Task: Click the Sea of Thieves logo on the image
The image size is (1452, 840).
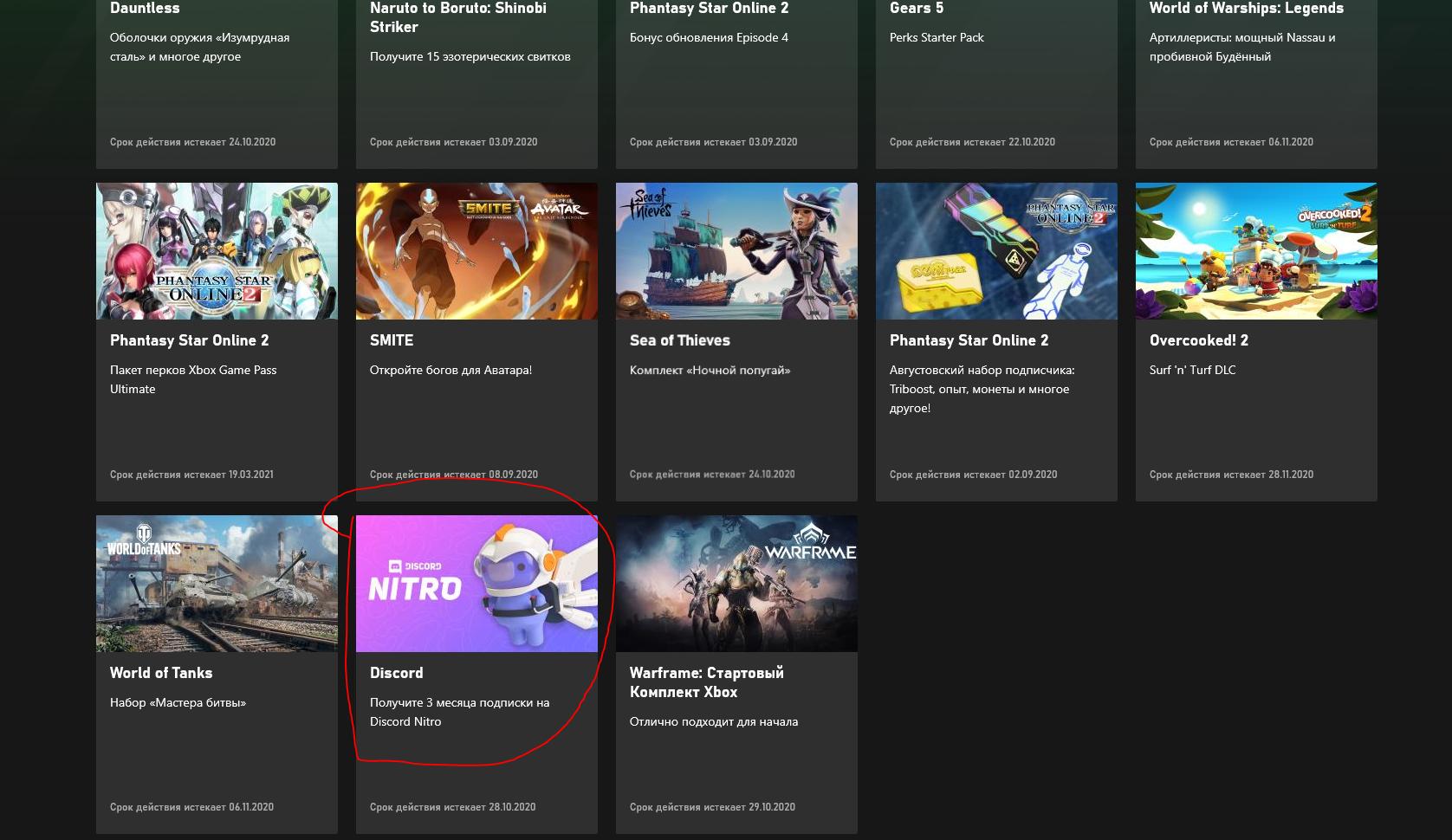Action: click(x=646, y=204)
